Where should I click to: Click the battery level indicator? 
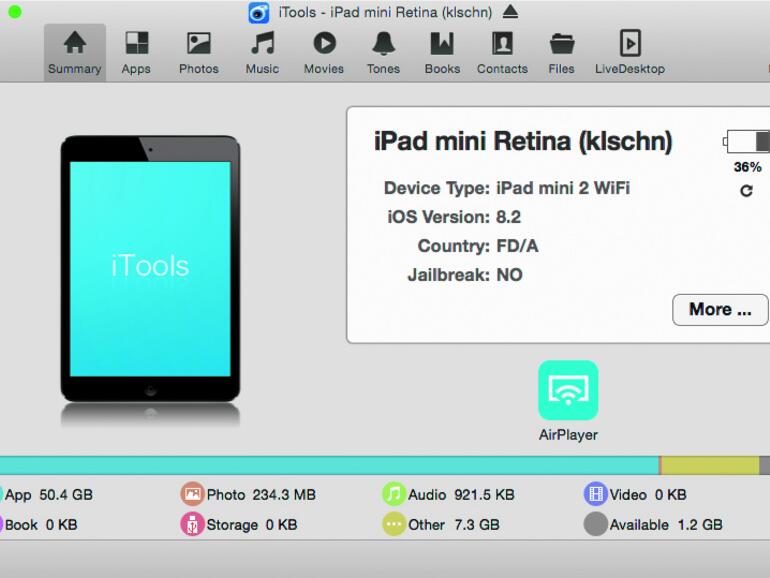(x=746, y=141)
